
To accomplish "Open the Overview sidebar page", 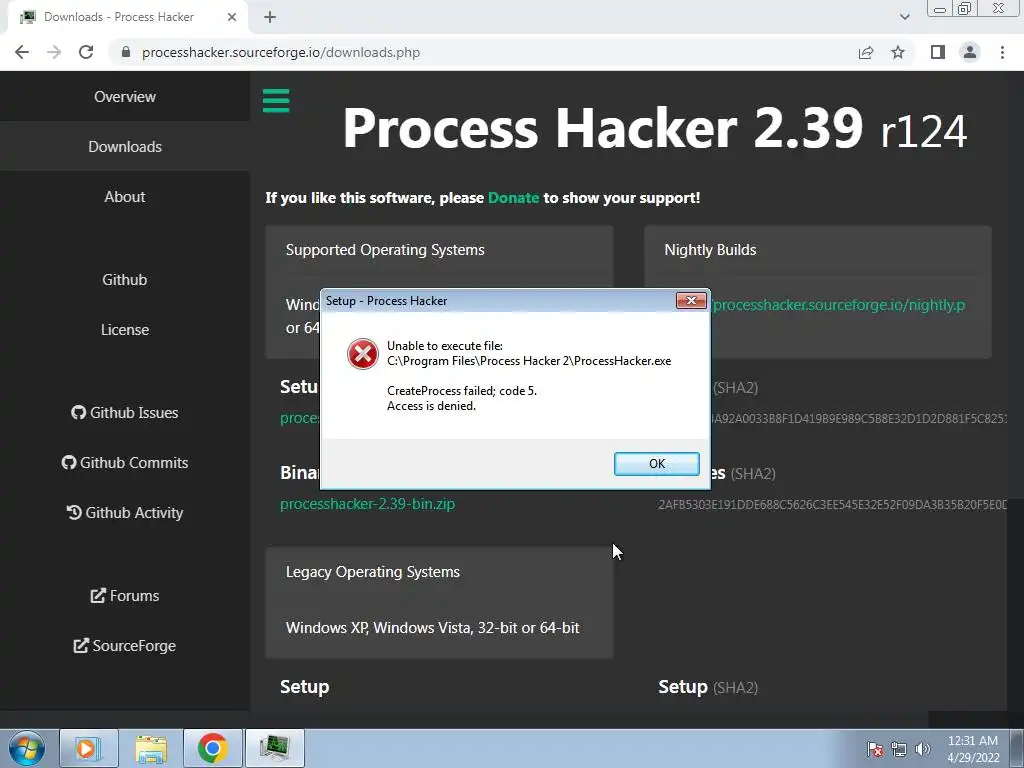I will (x=125, y=97).
